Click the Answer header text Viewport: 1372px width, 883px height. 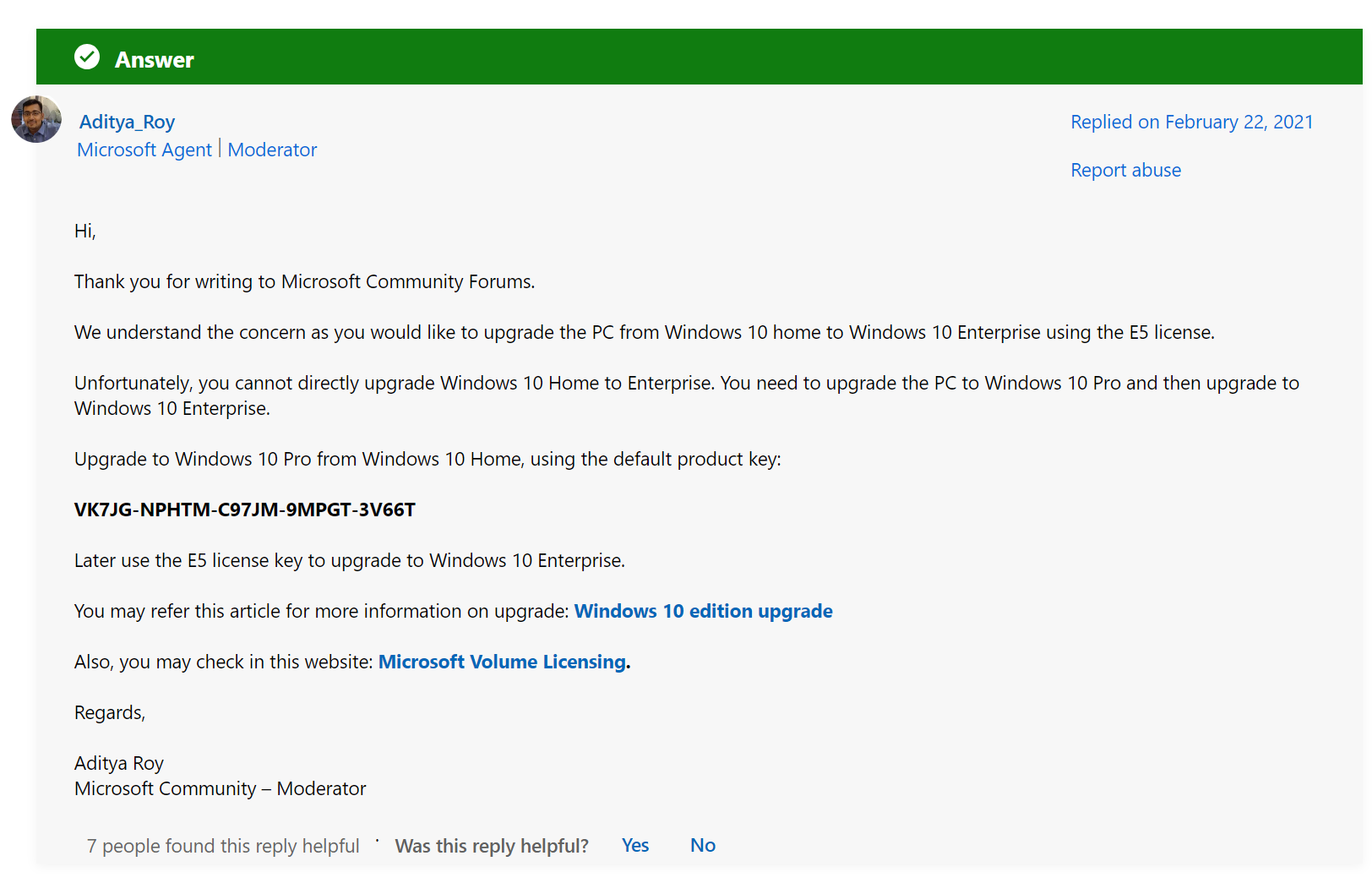[x=155, y=60]
